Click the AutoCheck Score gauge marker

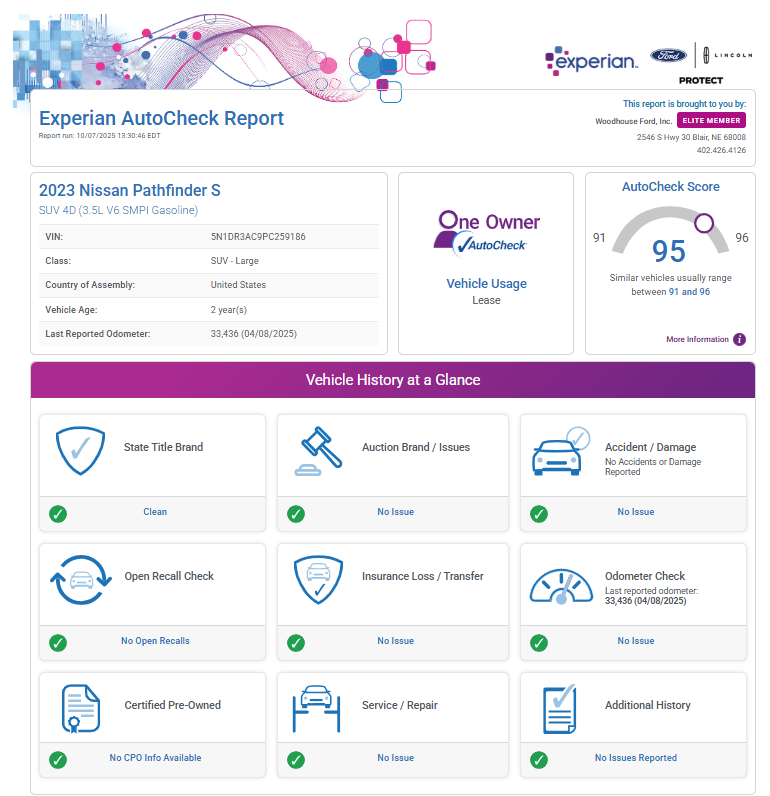coord(704,222)
